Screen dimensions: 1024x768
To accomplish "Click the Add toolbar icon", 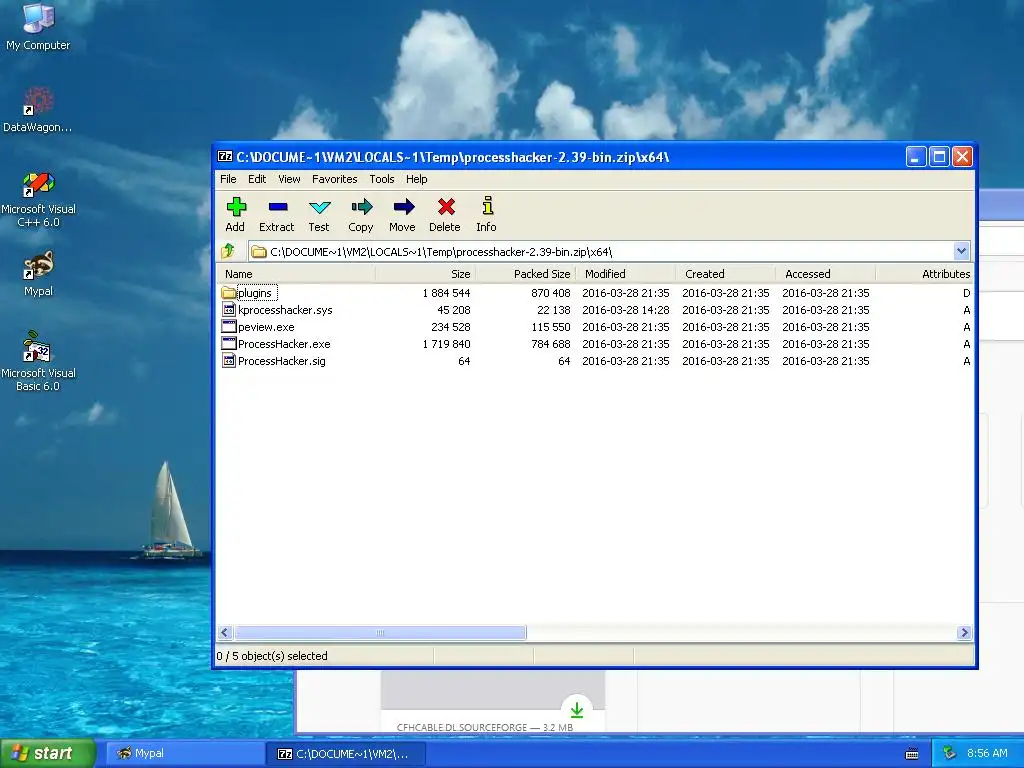I will coord(236,207).
